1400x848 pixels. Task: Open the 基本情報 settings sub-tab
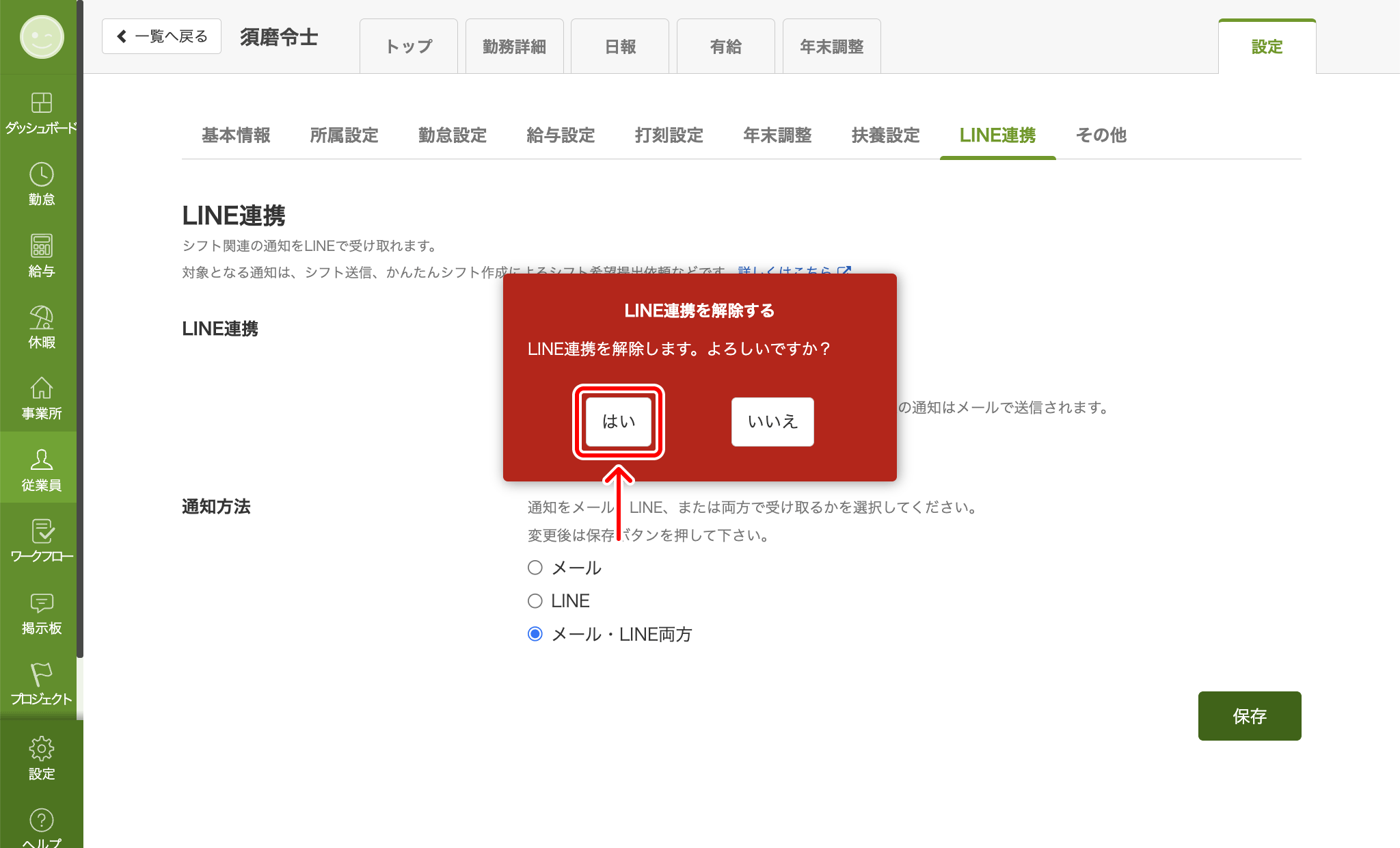(236, 135)
